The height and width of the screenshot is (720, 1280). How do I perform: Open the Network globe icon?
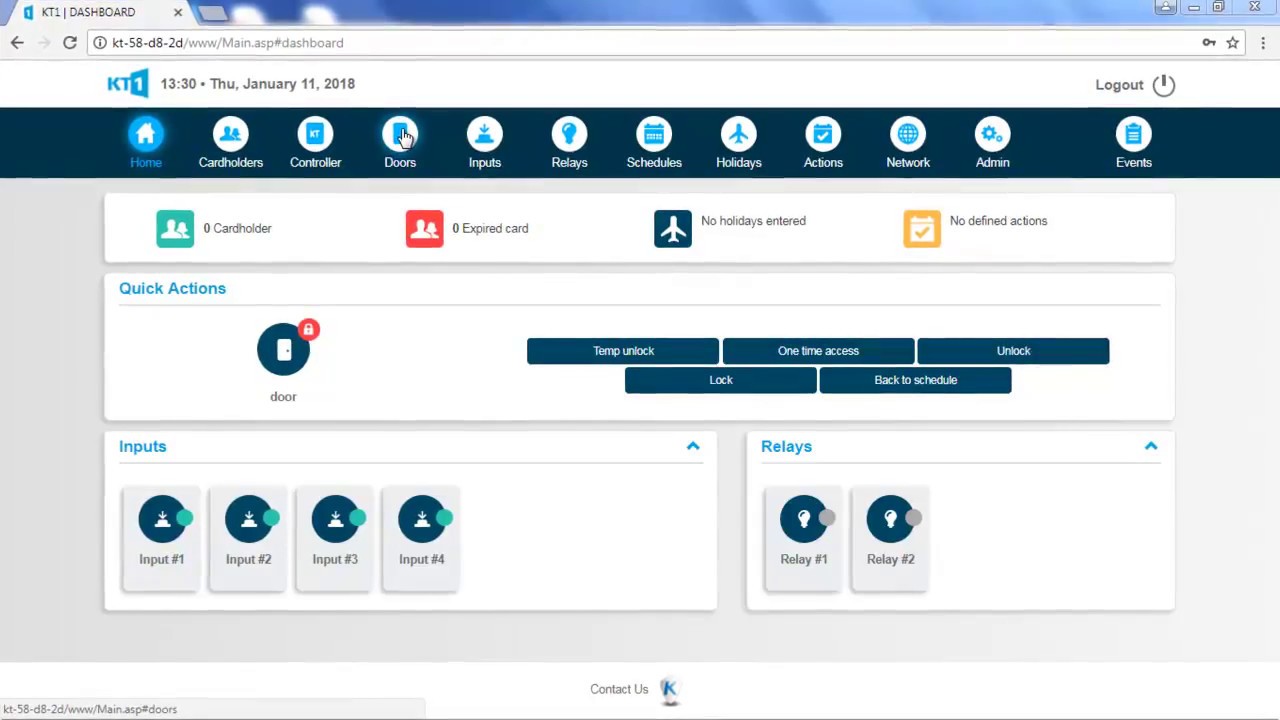pyautogui.click(x=908, y=135)
